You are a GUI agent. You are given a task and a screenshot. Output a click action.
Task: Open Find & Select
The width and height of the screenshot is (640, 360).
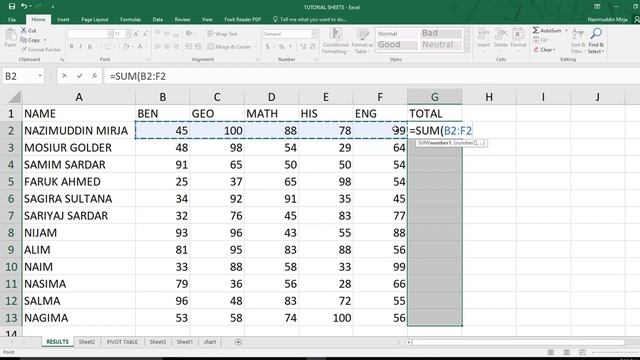(596, 40)
